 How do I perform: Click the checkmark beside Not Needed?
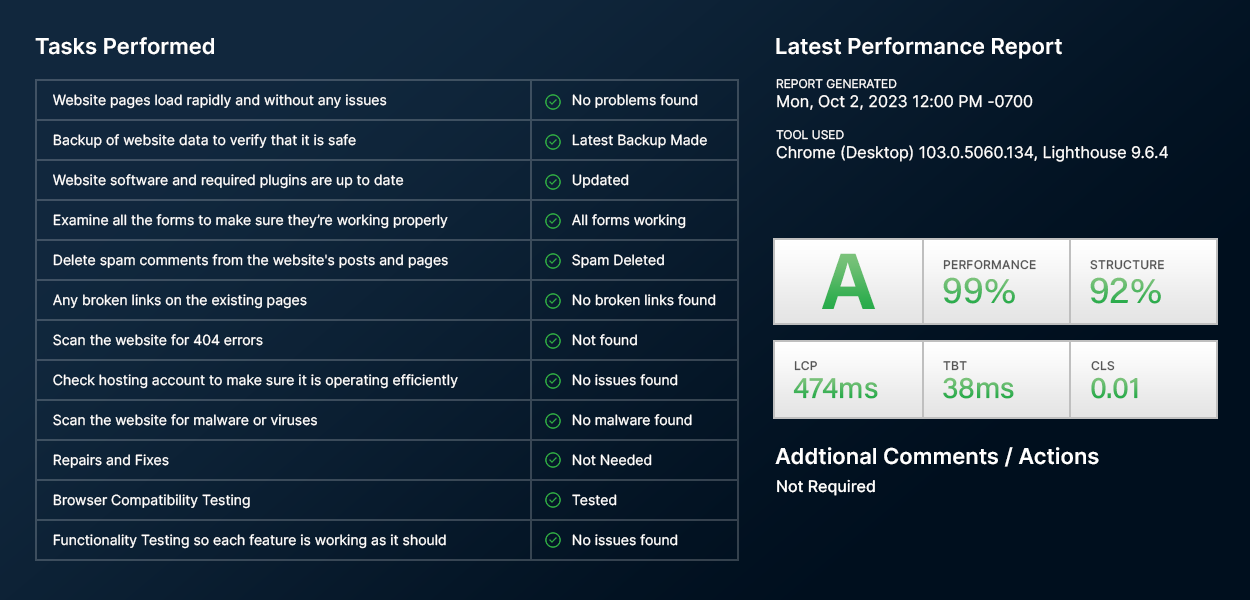pos(552,461)
